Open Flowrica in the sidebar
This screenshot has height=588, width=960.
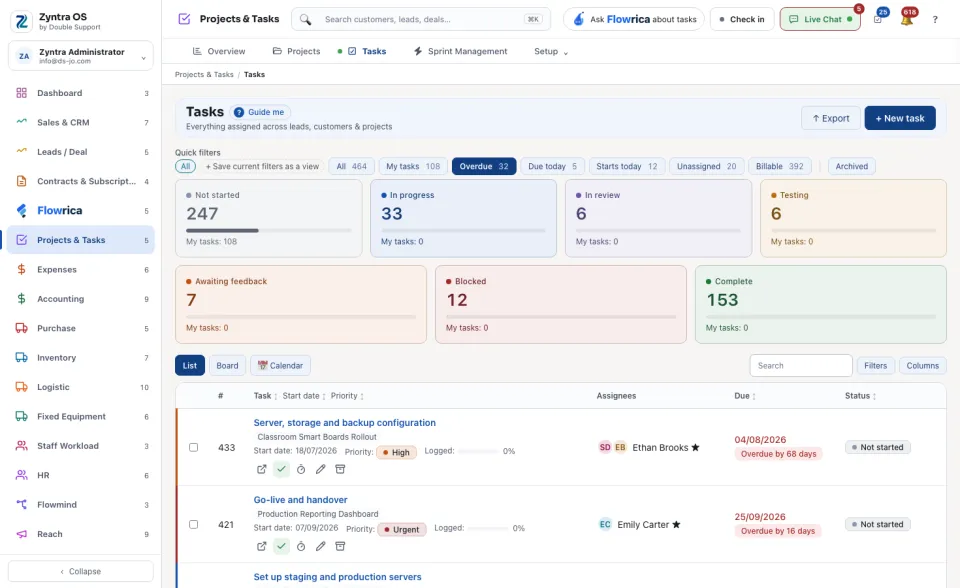pyautogui.click(x=81, y=211)
